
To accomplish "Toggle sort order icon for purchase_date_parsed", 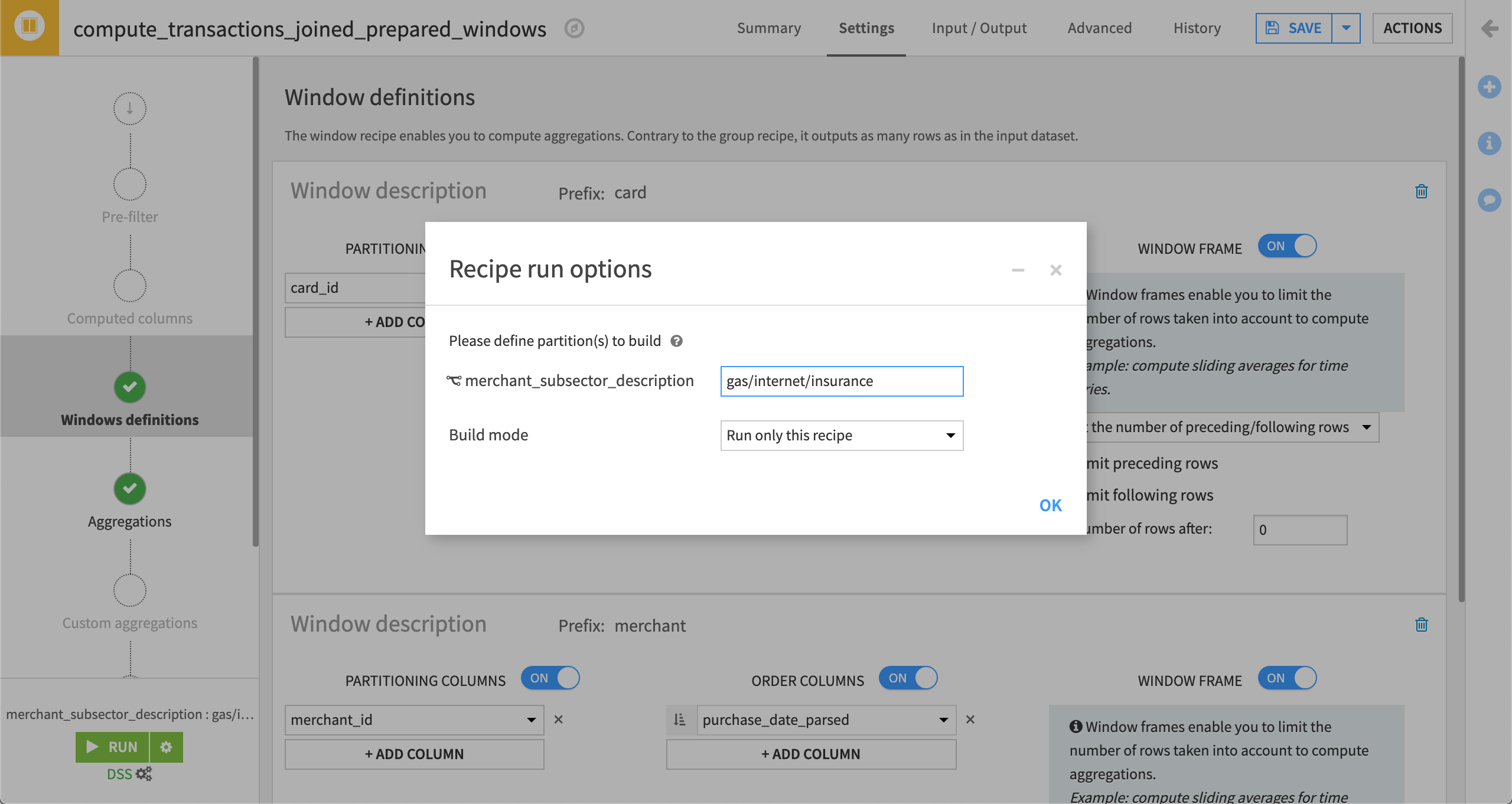I will [680, 720].
